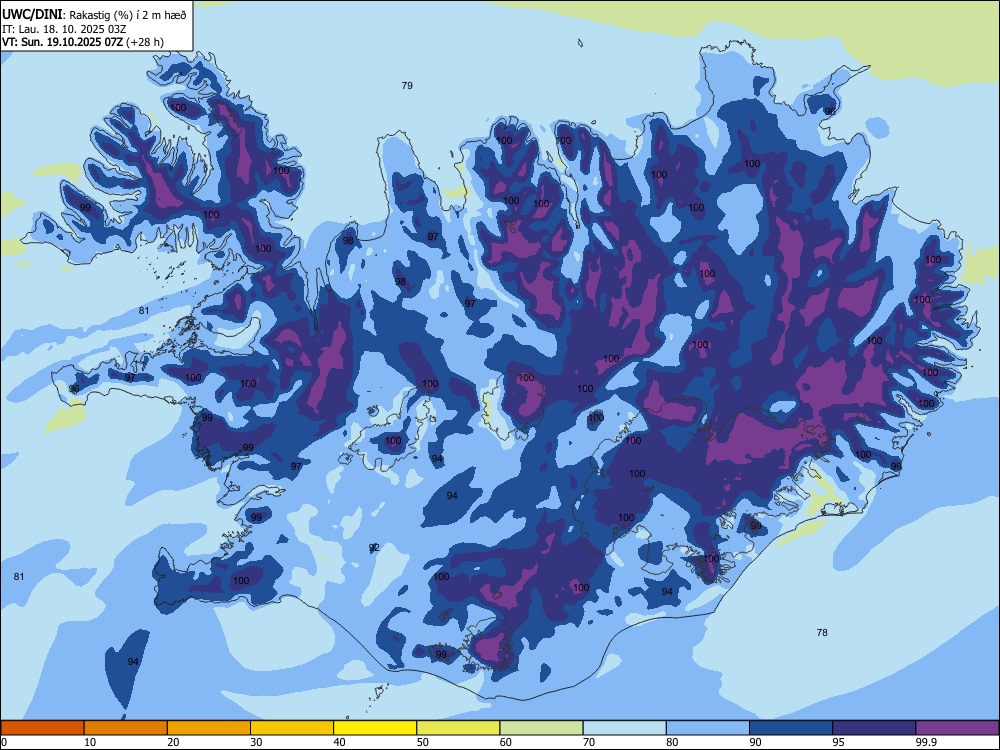1000x750 pixels.
Task: Select the light blue 80–90 legend swatch
Action: coord(708,728)
